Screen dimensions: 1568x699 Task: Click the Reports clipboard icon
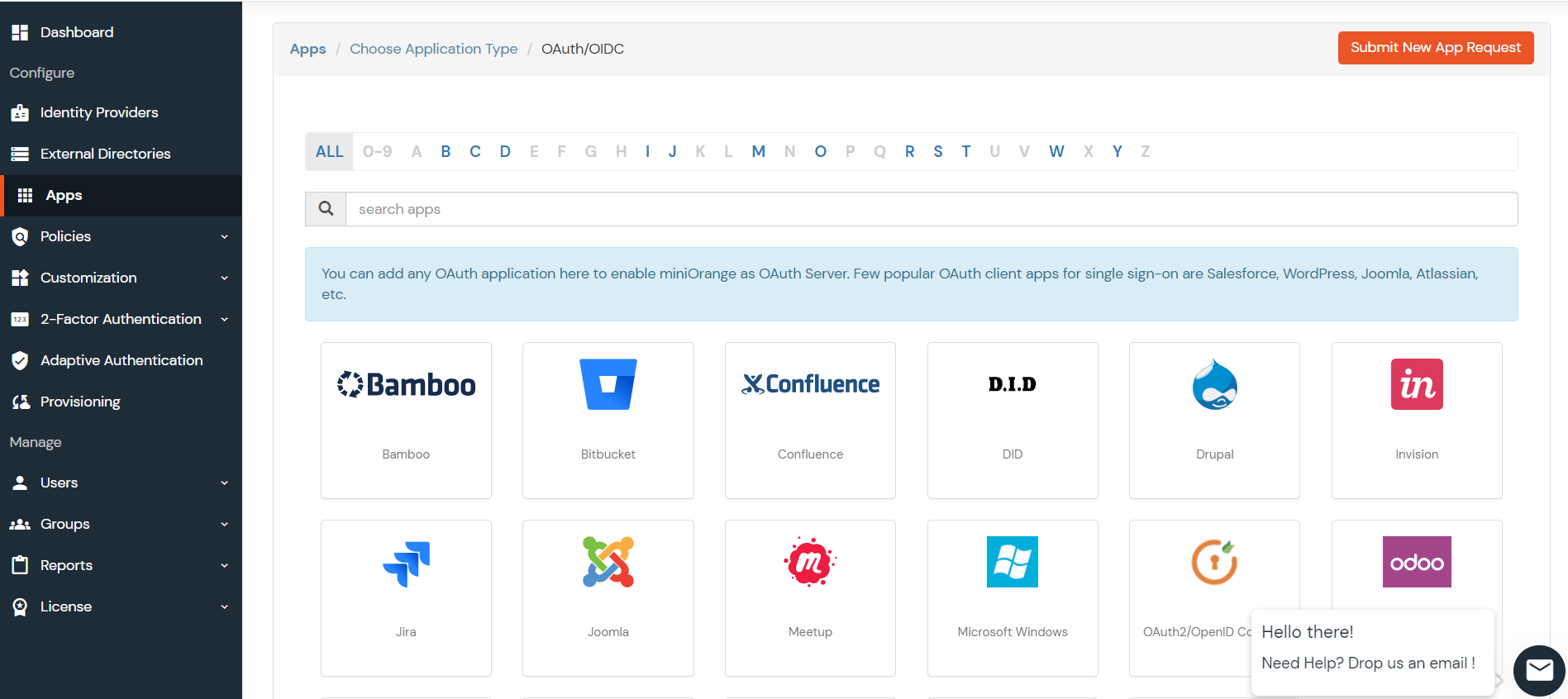(20, 565)
